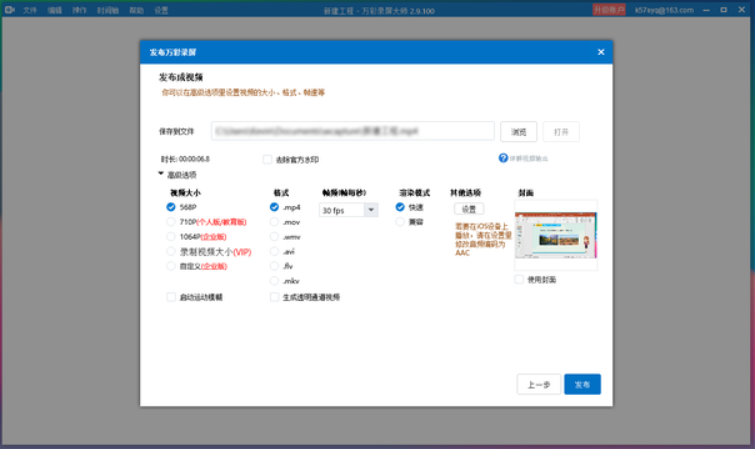The height and width of the screenshot is (449, 755).
Task: Click the 上一步 previous step button
Action: click(x=539, y=384)
